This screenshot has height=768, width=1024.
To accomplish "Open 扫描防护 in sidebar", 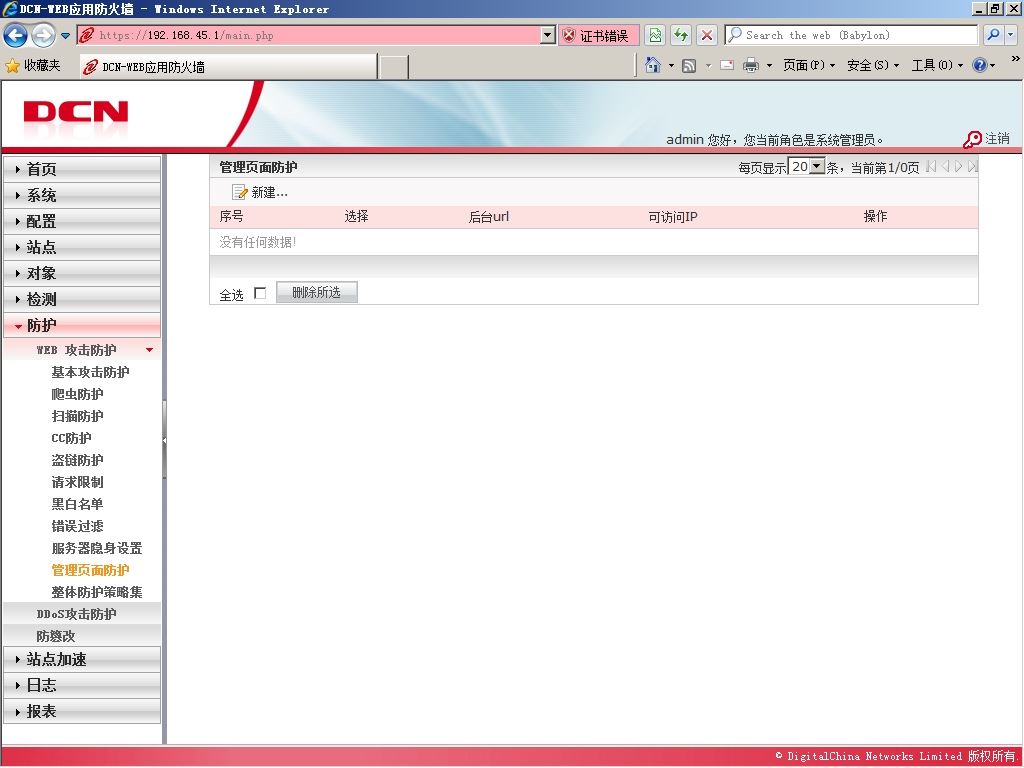I will click(x=77, y=416).
